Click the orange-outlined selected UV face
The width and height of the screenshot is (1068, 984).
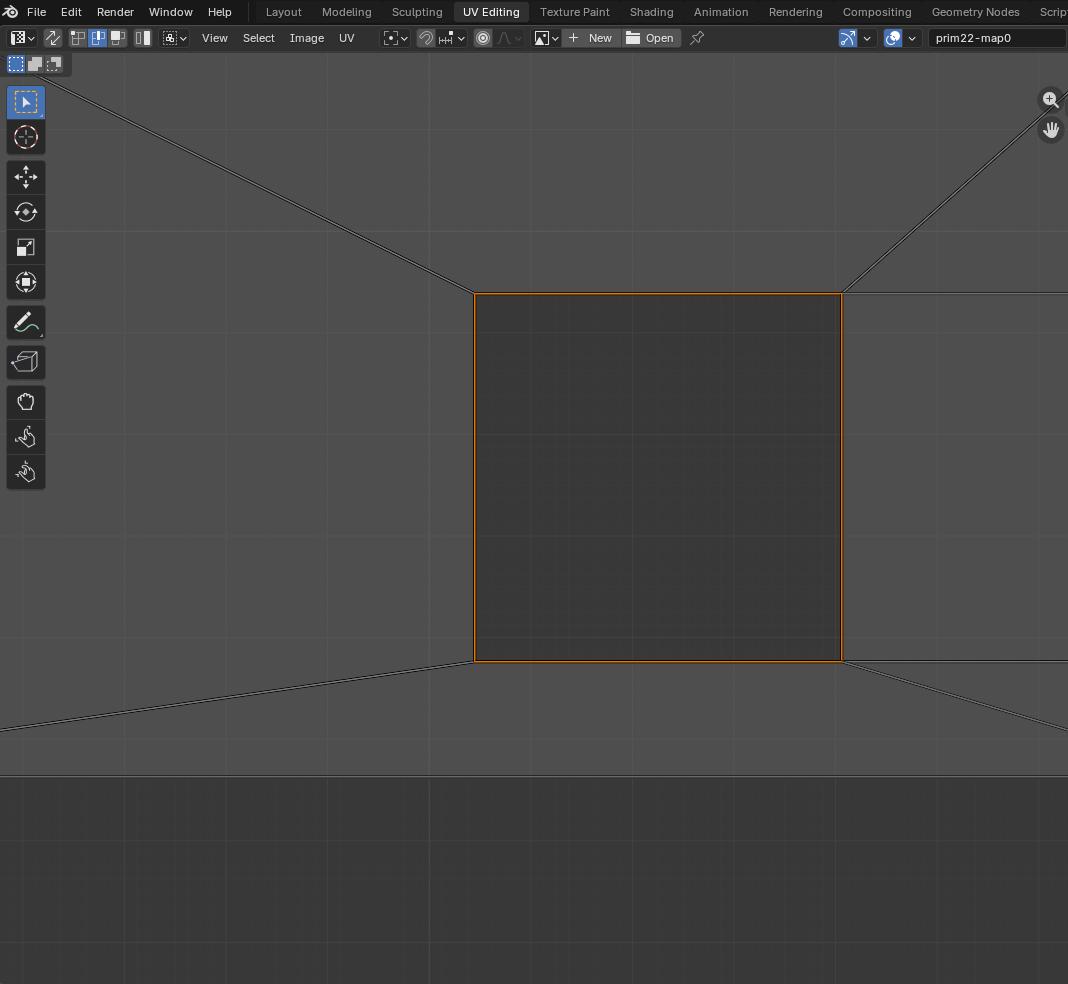click(658, 477)
